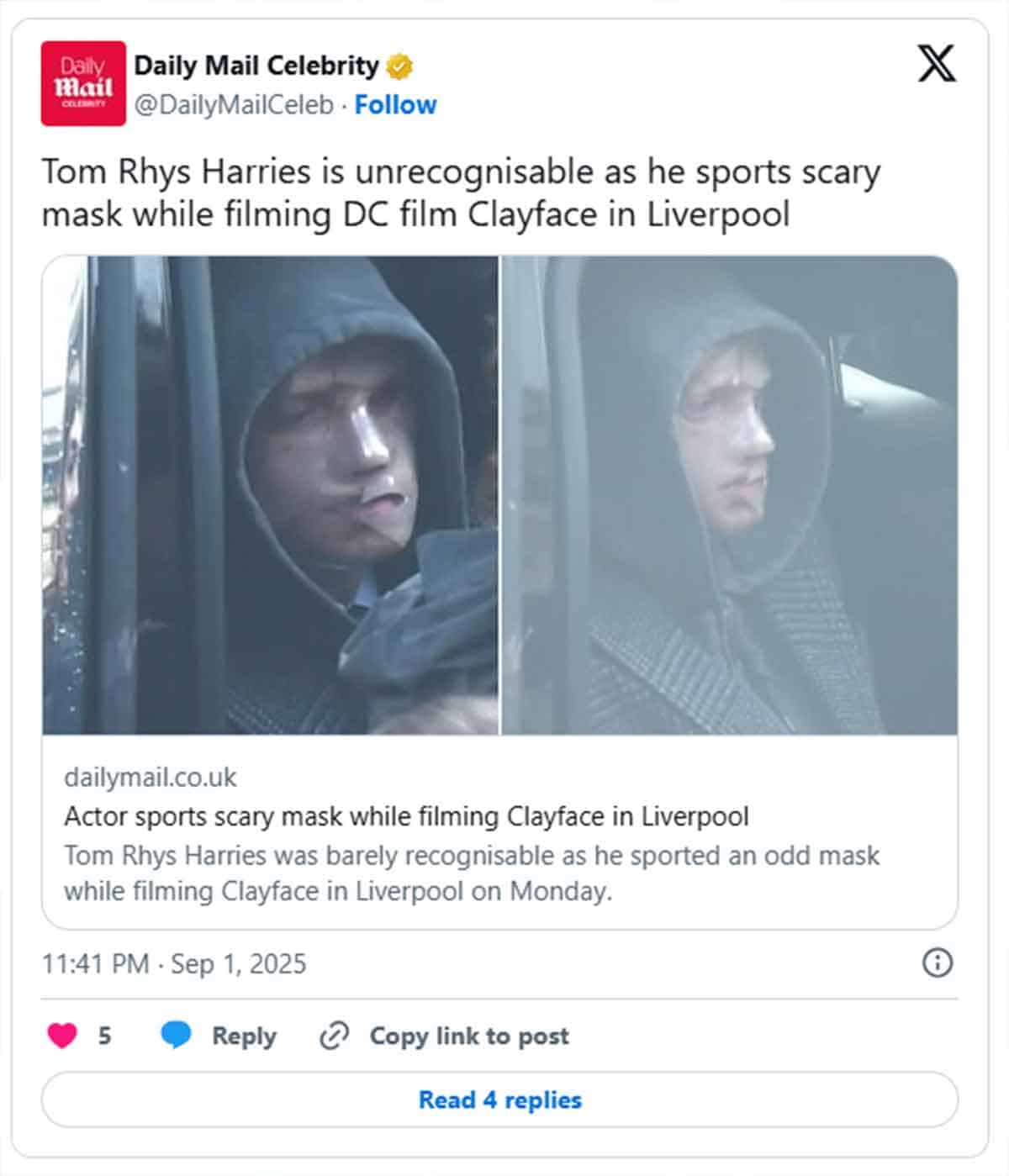This screenshot has height=1176, width=1009.
Task: Open the Daily Mail Celebrity display name
Action: (256, 66)
